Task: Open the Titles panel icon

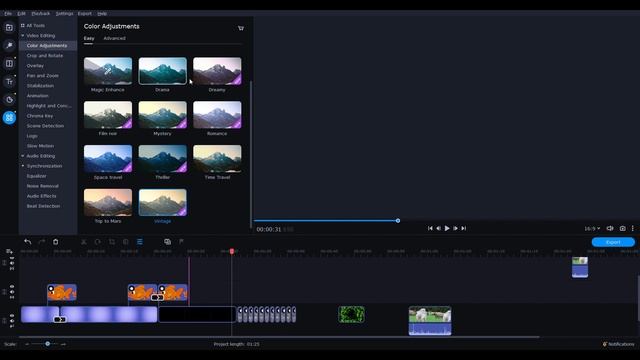Action: [9, 82]
